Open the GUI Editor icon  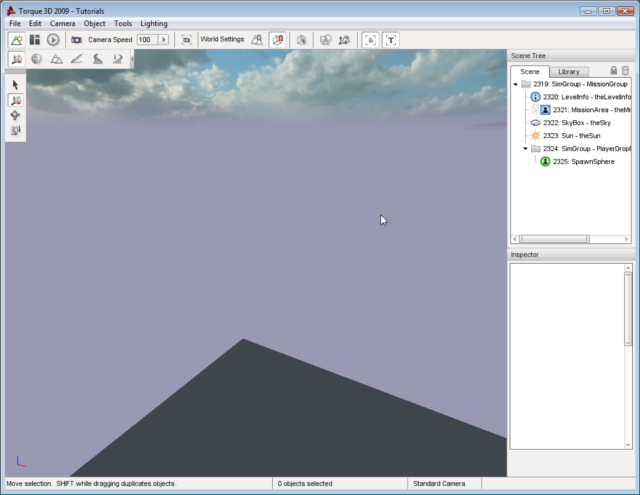click(x=35, y=40)
